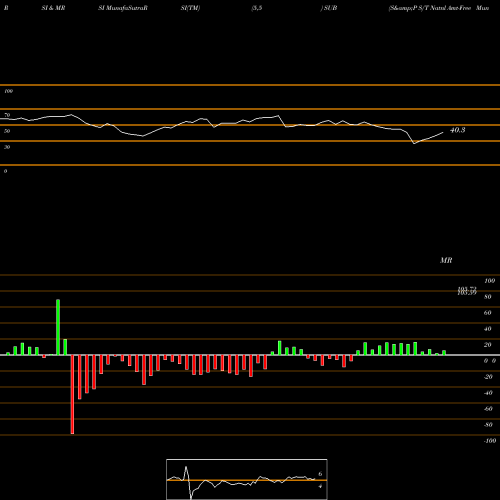Click the RSI axis label 50

(x=7, y=131)
